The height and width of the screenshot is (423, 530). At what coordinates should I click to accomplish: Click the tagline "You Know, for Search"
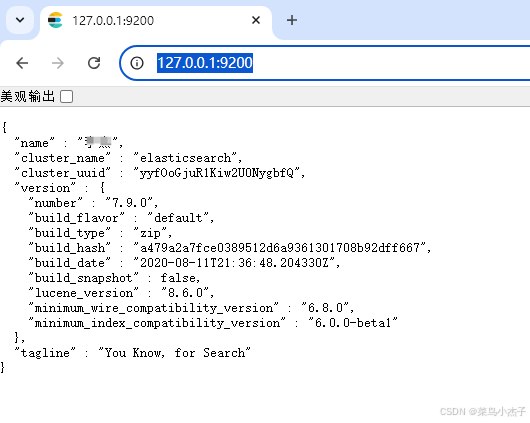click(174, 353)
